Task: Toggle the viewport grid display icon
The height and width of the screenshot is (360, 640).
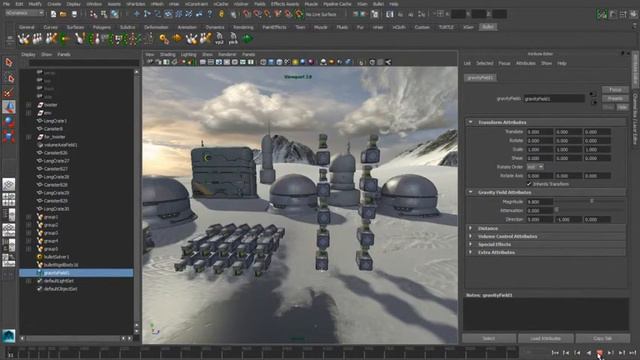Action: tap(203, 62)
